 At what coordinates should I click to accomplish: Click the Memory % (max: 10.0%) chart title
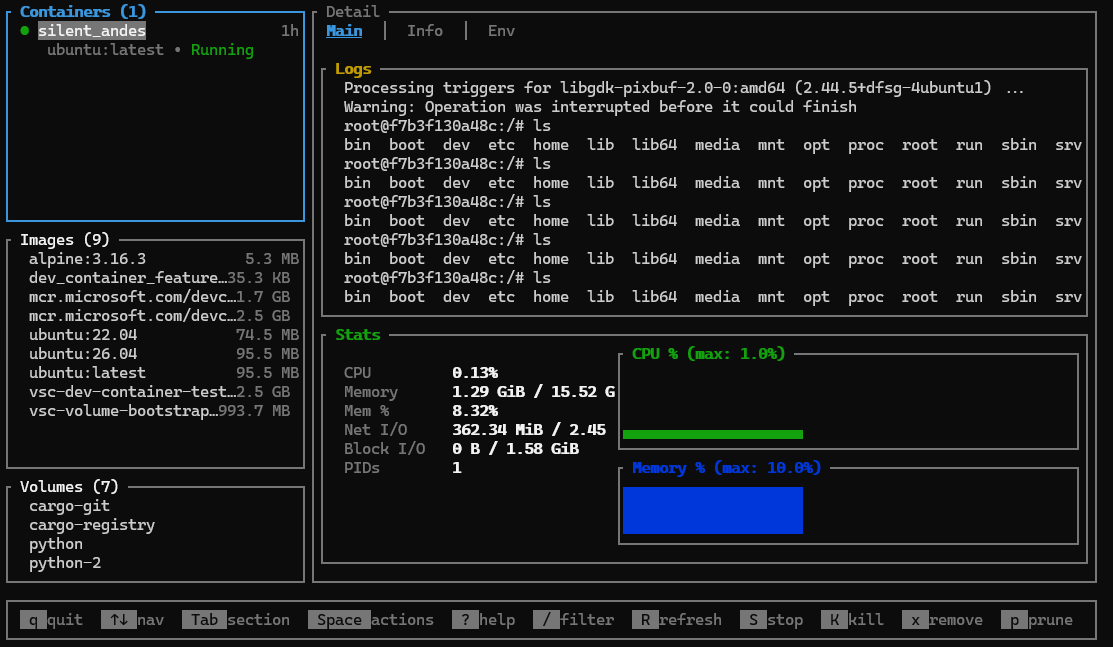[726, 467]
